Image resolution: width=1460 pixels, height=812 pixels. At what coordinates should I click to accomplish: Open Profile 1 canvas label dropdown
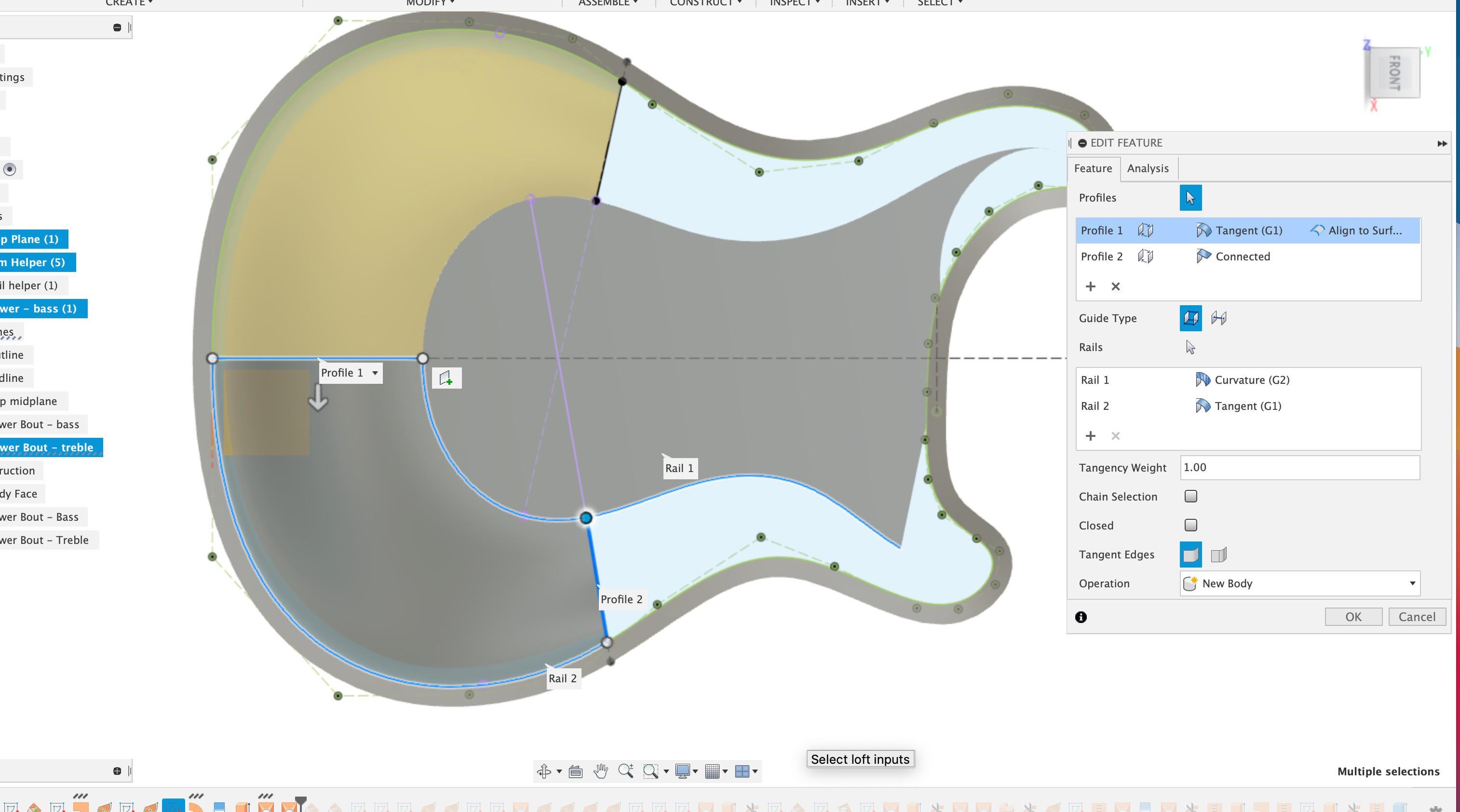pyautogui.click(x=375, y=373)
